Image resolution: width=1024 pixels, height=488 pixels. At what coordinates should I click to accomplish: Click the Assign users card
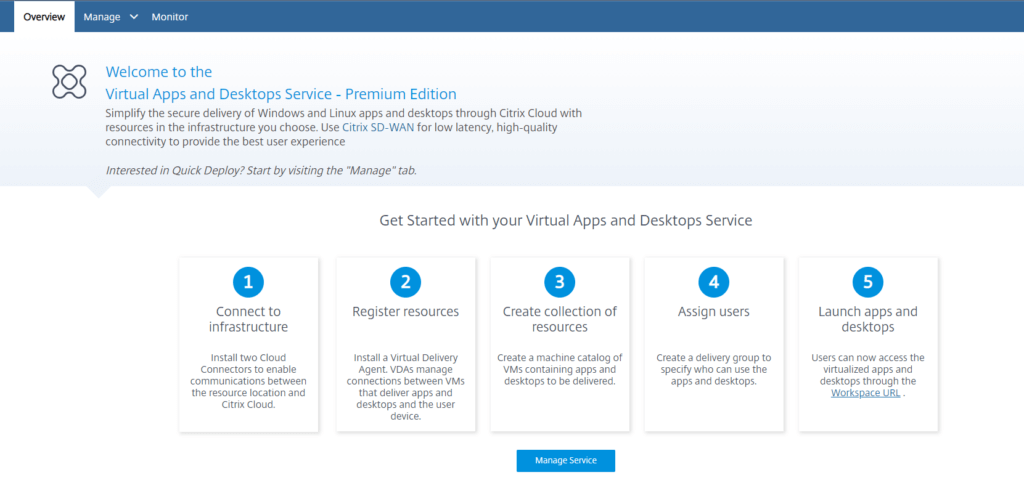click(x=714, y=344)
